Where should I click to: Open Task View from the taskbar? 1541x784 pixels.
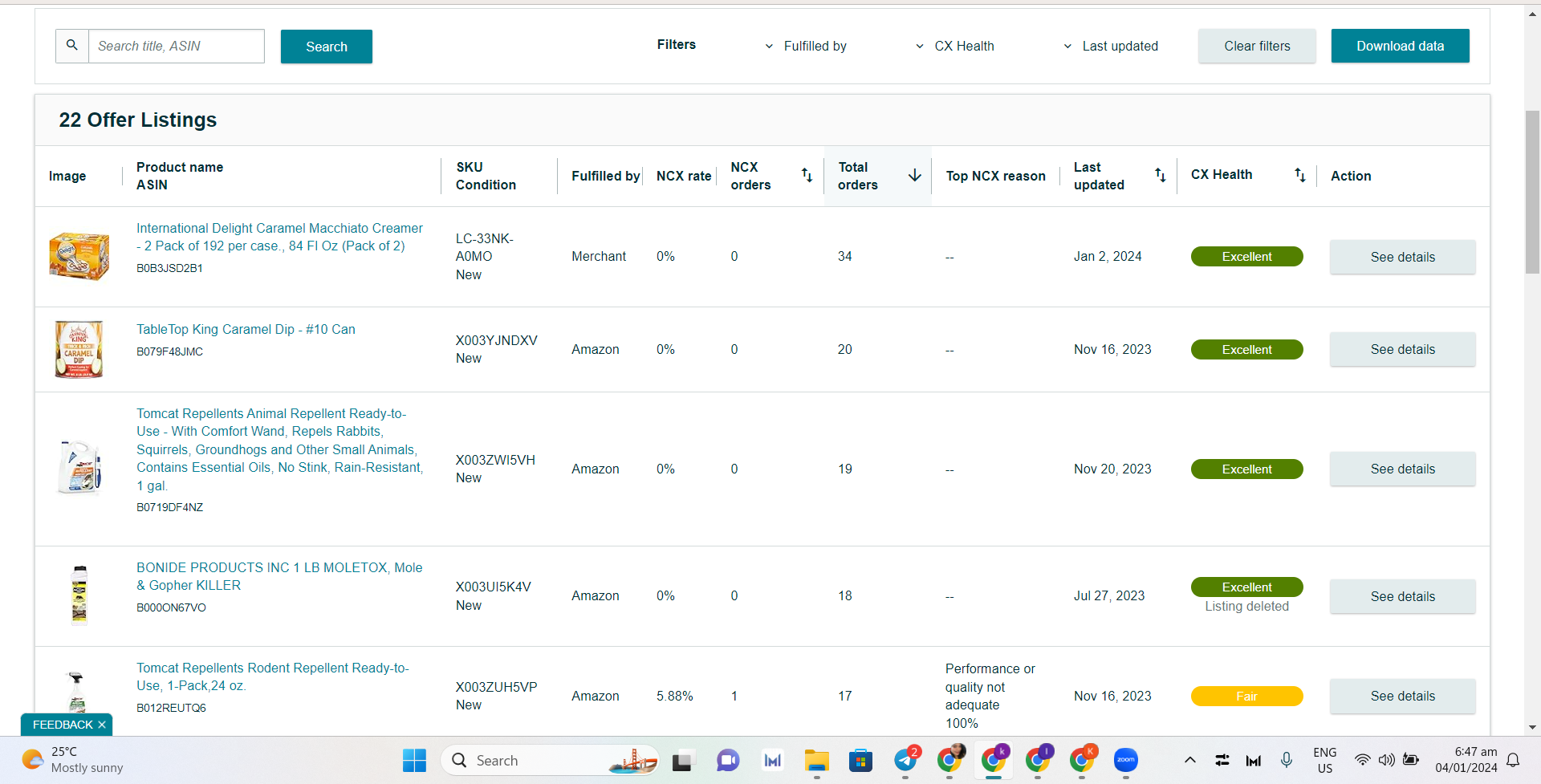tap(682, 760)
